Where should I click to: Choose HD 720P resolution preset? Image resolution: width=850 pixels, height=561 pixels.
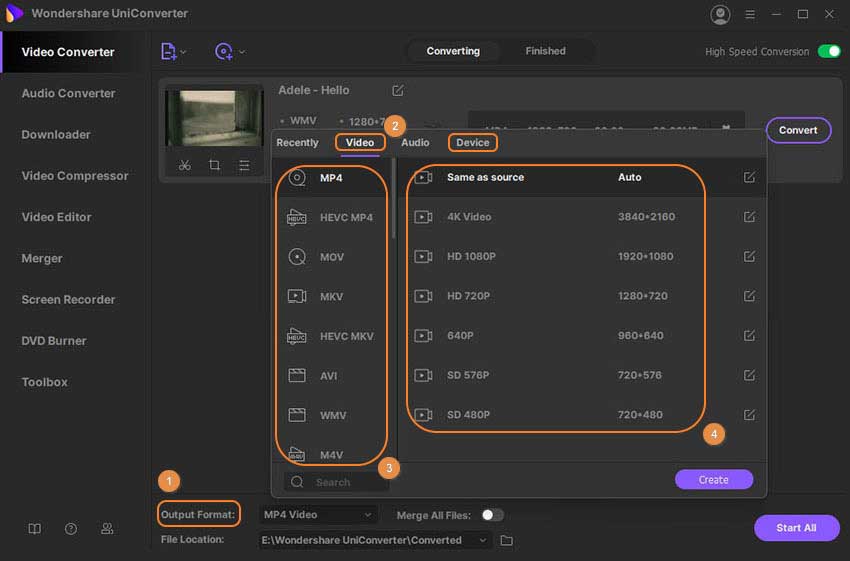(583, 296)
